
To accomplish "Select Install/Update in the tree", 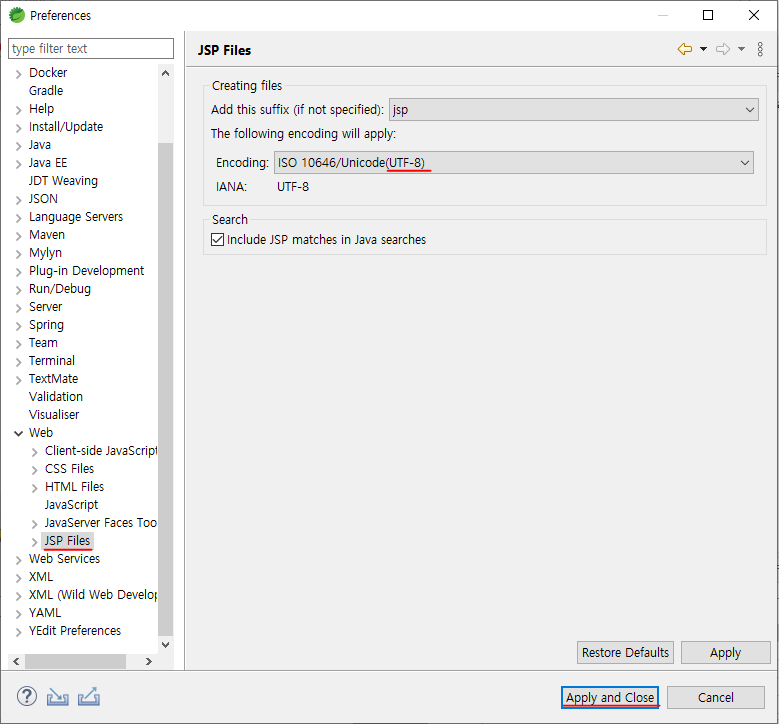I will pyautogui.click(x=66, y=127).
